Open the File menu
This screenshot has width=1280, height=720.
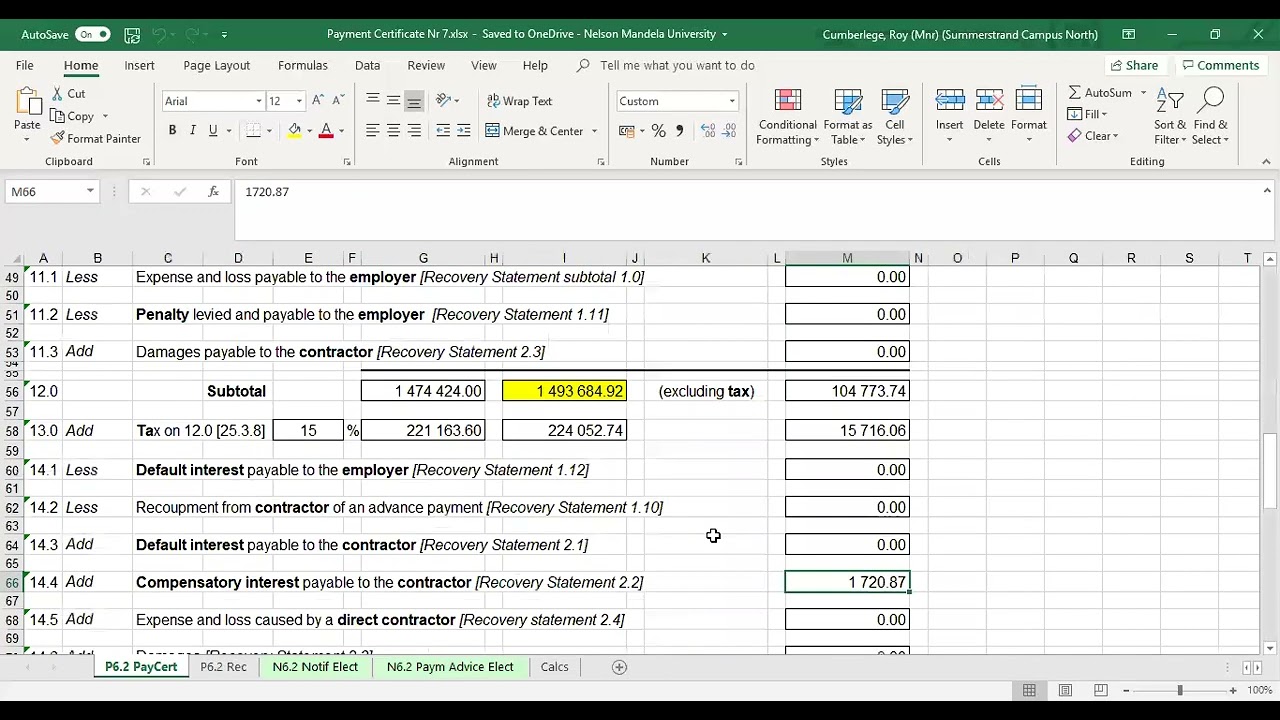(25, 65)
